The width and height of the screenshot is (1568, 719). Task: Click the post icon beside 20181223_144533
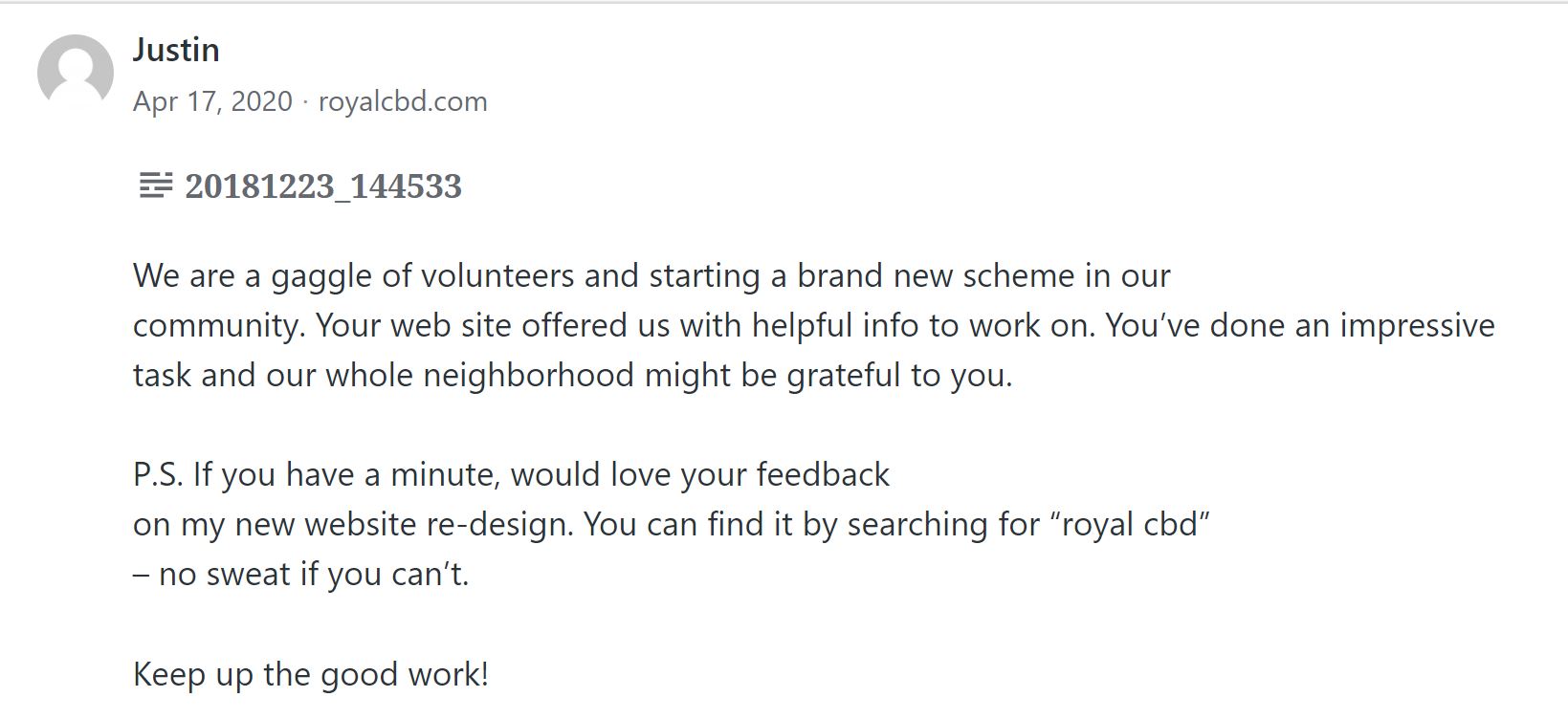click(155, 185)
